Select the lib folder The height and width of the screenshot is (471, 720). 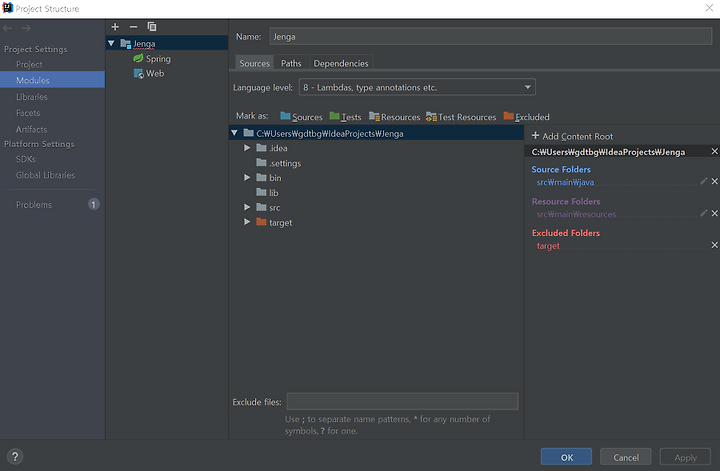[x=376, y=193]
